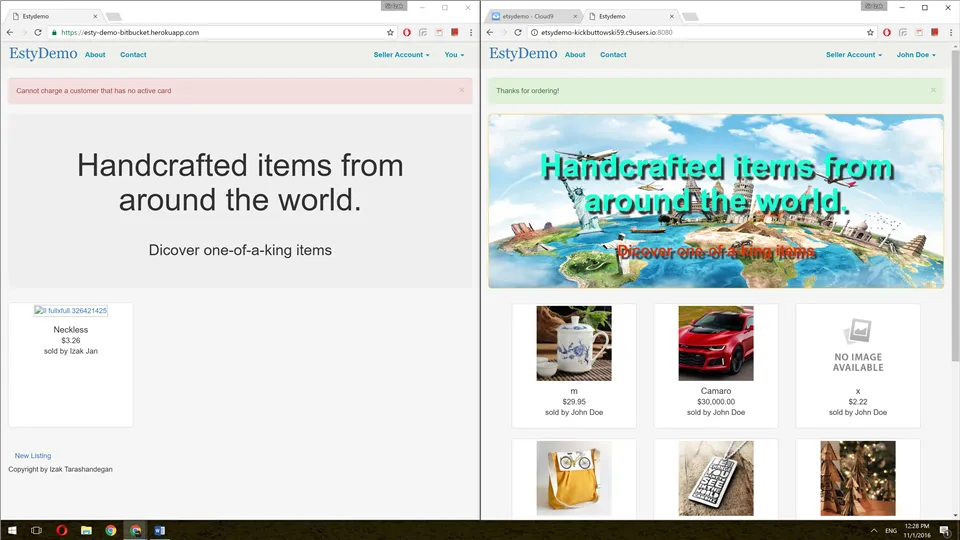Open About page in right window

tap(575, 54)
